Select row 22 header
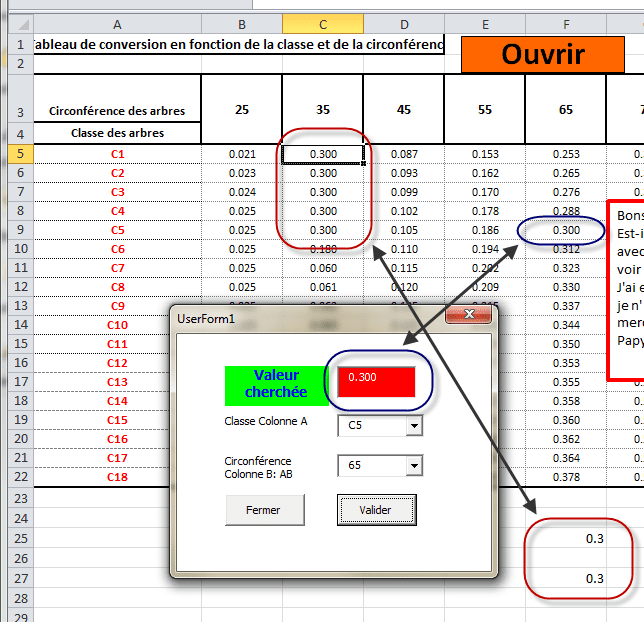 tap(21, 477)
